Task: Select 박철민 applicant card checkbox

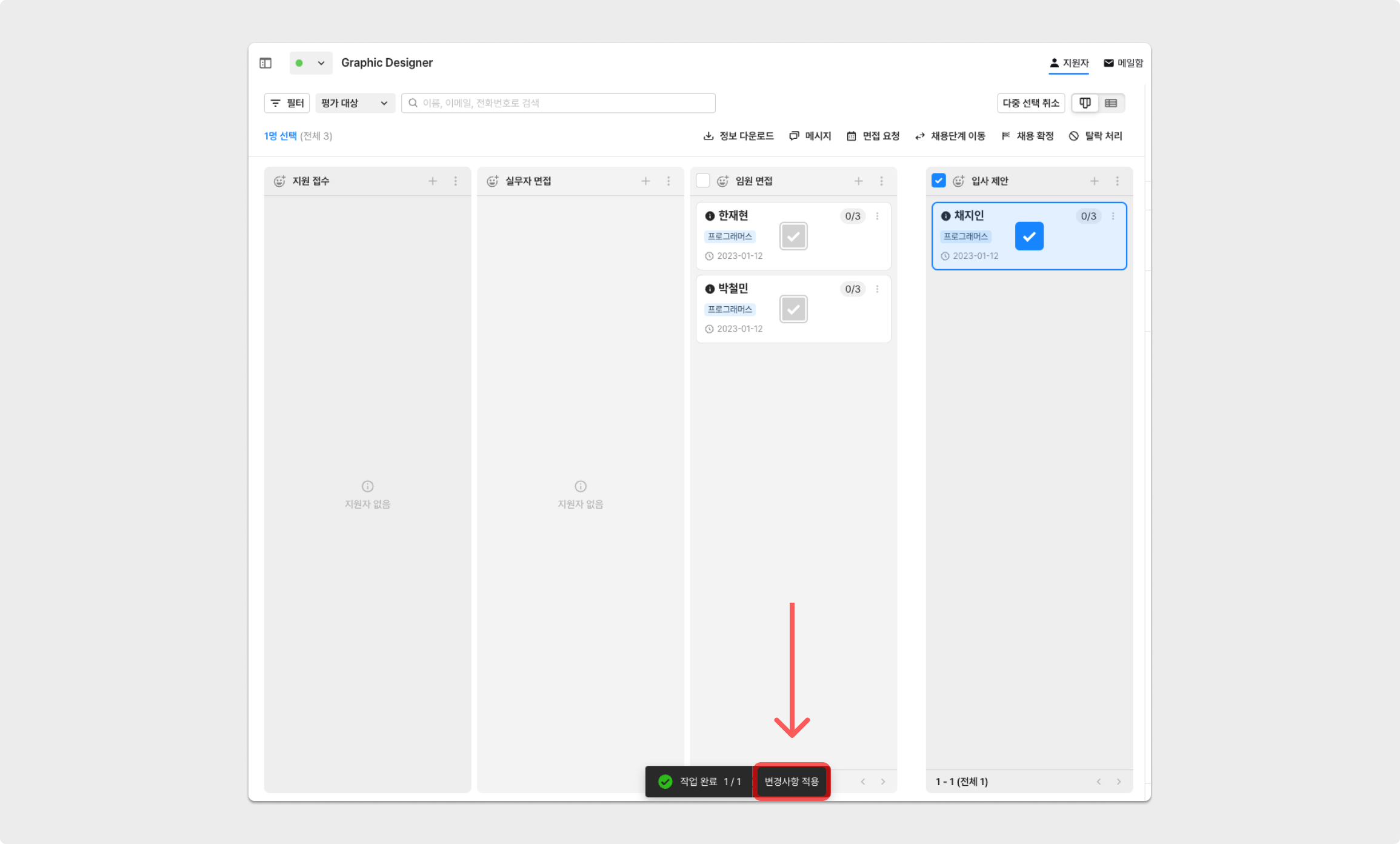Action: click(x=793, y=309)
